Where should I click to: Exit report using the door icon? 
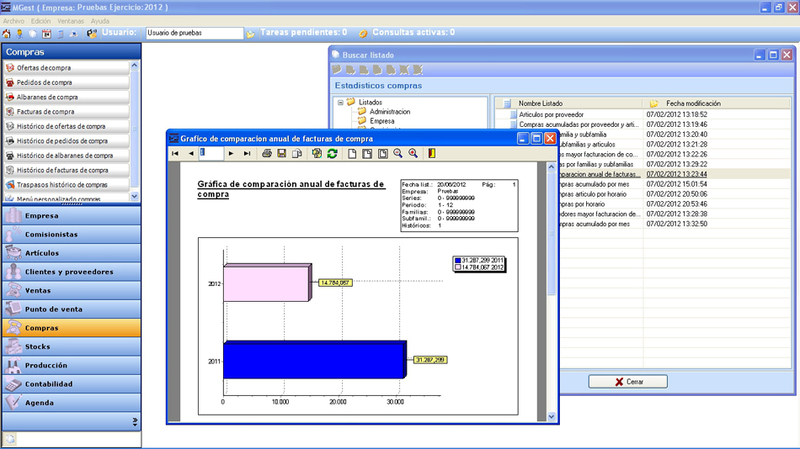(x=432, y=154)
